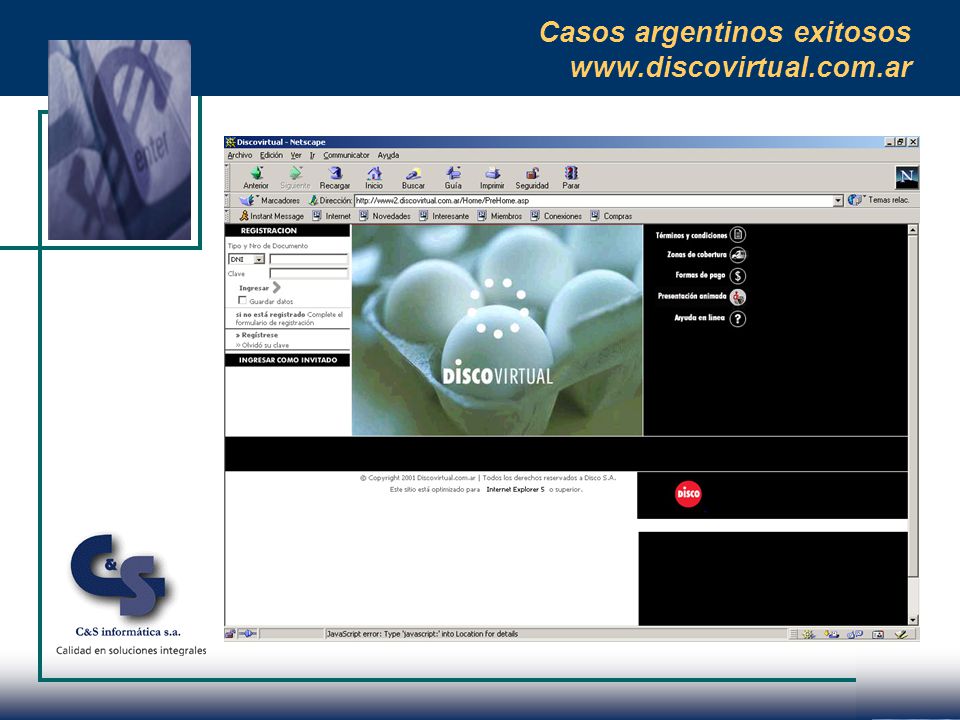Click the vertical scrollbar thumb
The height and width of the screenshot is (720, 960).
coord(913,406)
